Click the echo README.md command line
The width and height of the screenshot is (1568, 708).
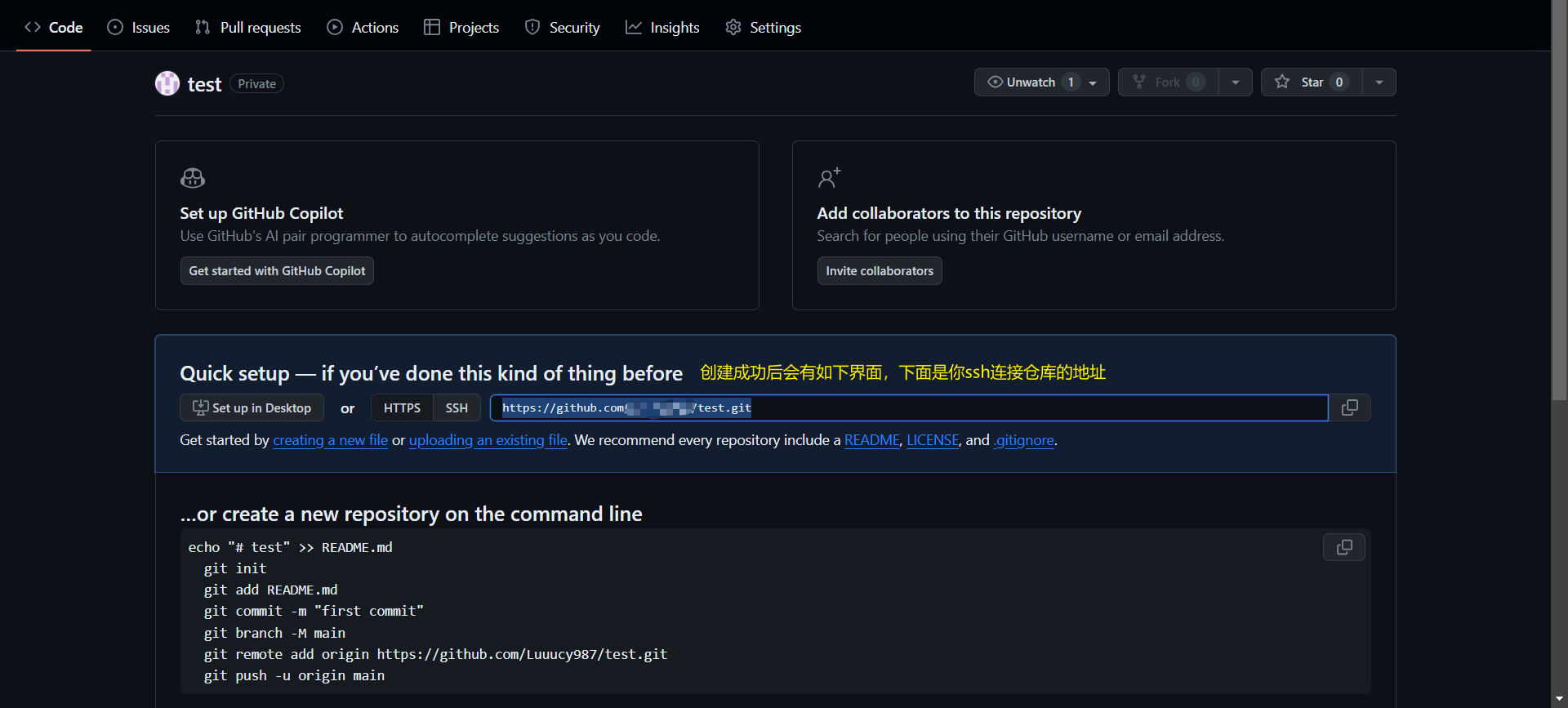pyautogui.click(x=290, y=547)
